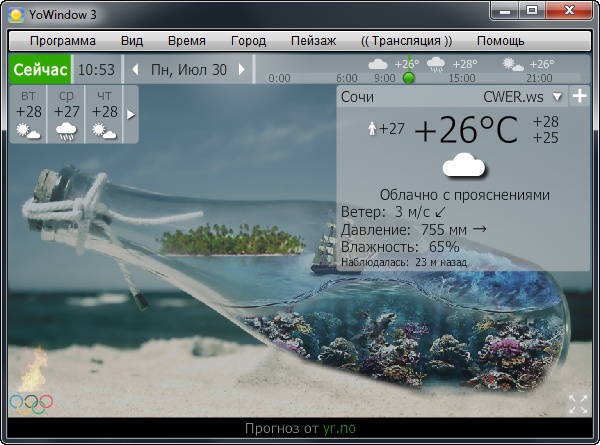This screenshot has width=600, height=445.
Task: Select Thursday (чт) forecast tile
Action: point(104,114)
